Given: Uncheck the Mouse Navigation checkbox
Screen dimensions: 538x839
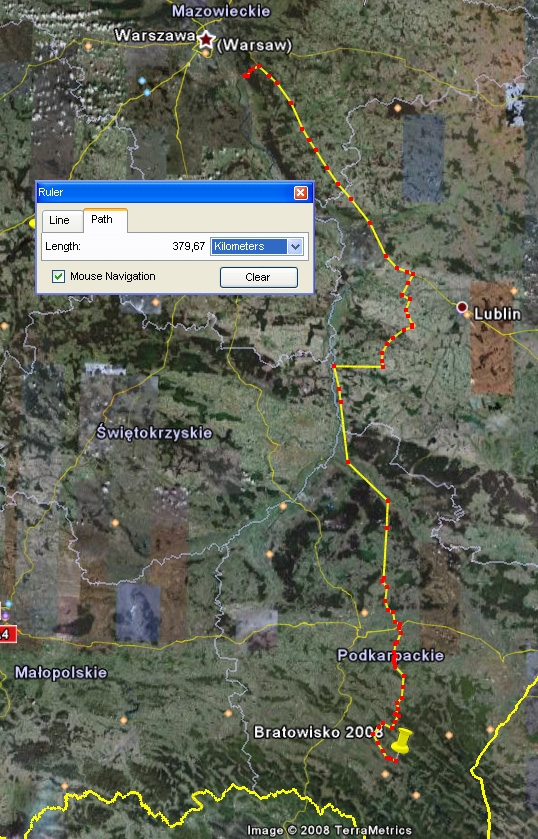Looking at the screenshot, I should coord(58,276).
